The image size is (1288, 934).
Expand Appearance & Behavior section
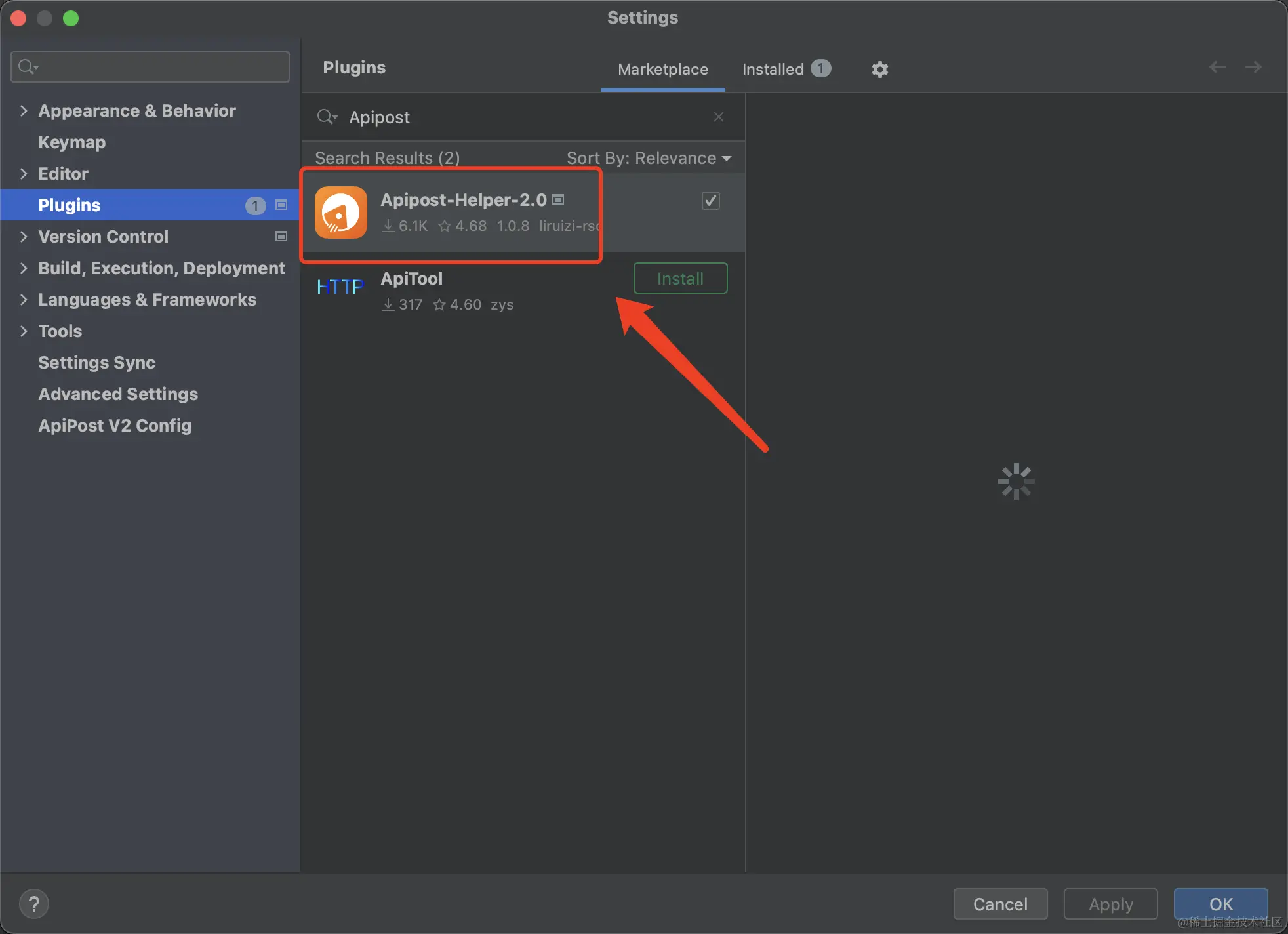point(24,111)
